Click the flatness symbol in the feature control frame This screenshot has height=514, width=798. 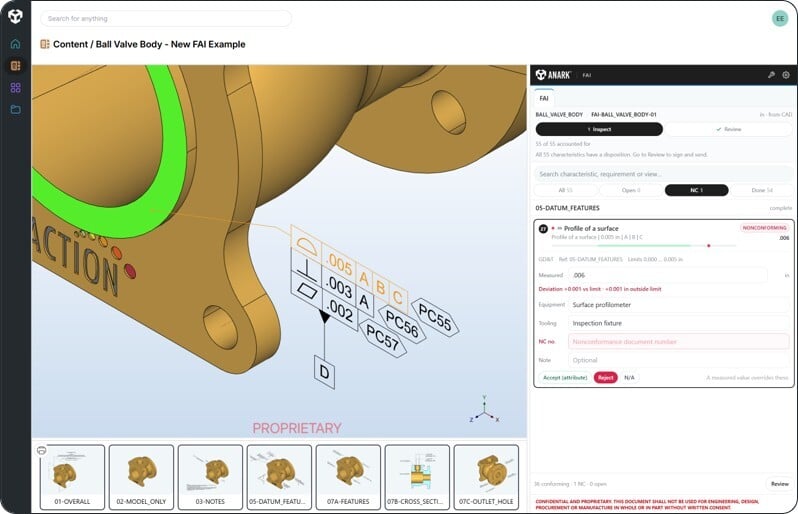tap(307, 290)
